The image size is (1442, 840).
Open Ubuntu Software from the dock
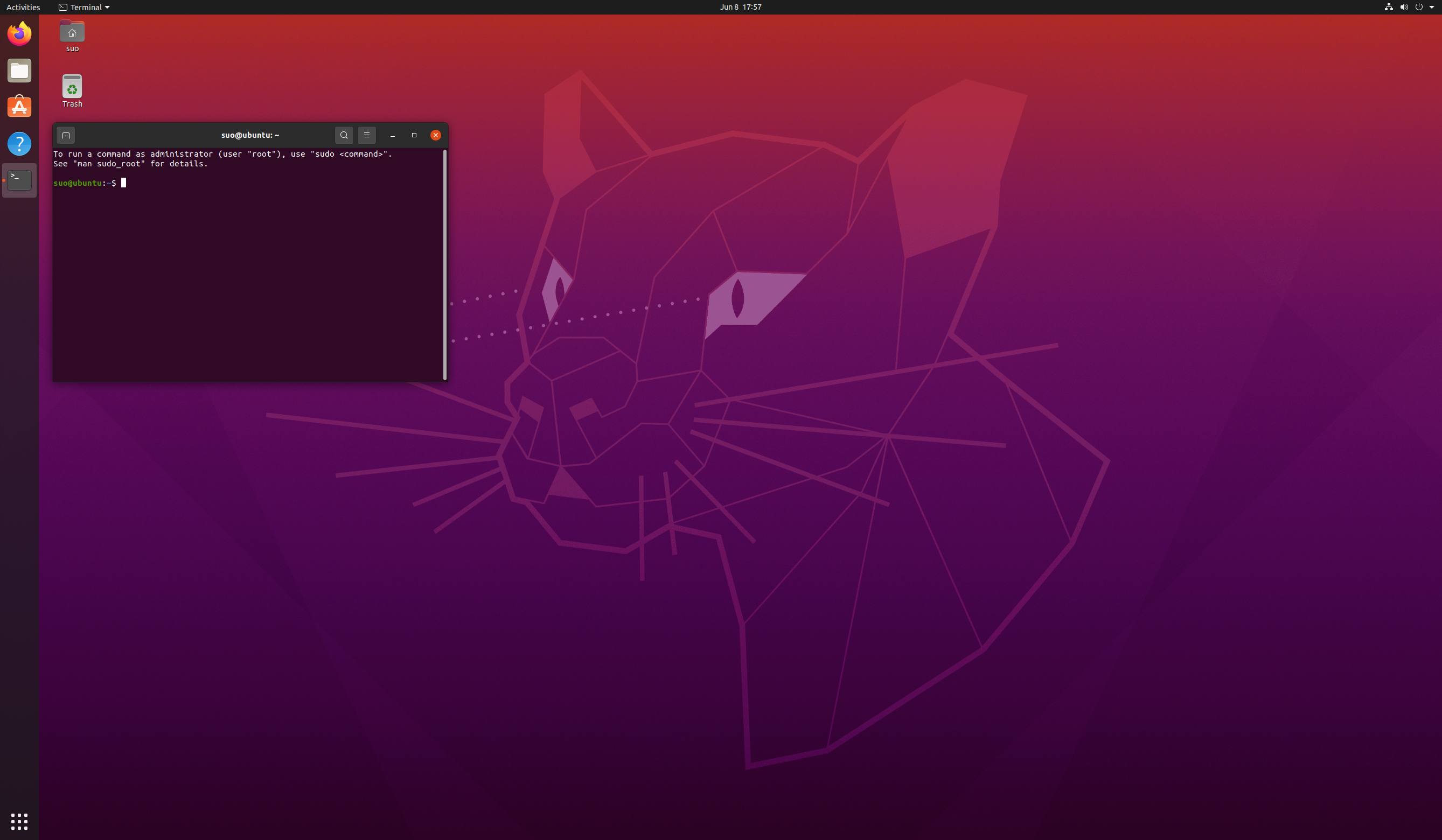19,107
